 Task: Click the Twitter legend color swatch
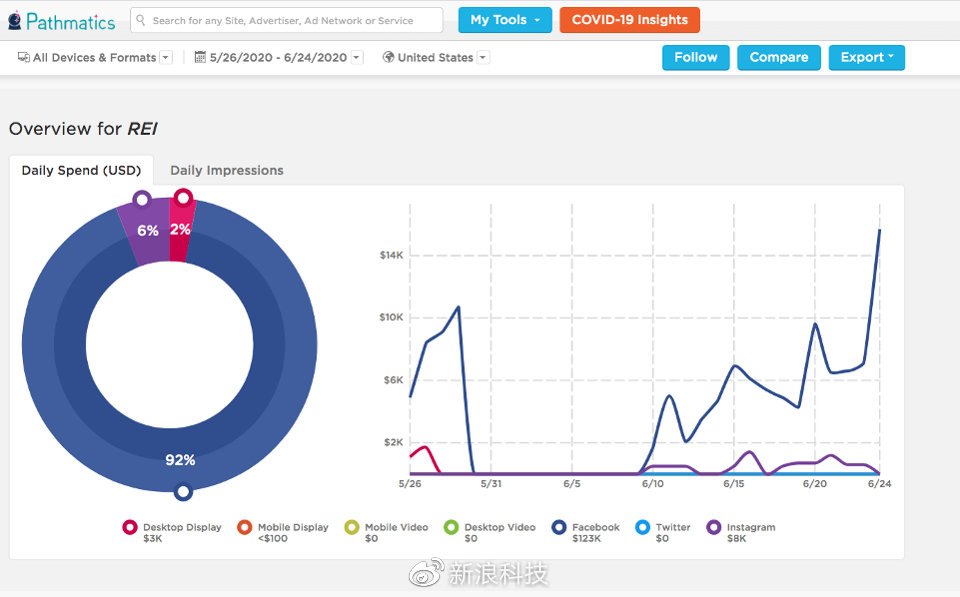[643, 527]
